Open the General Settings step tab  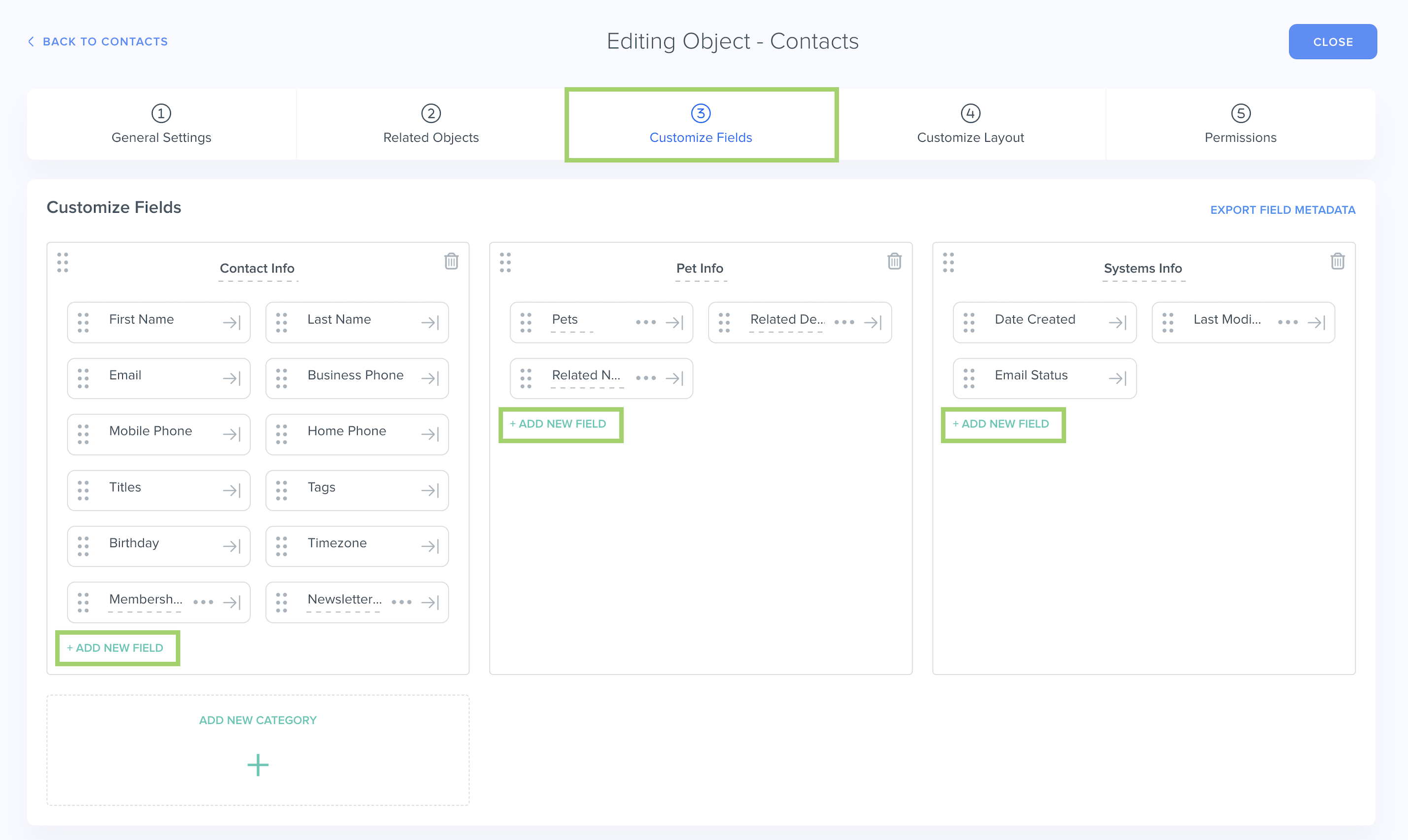[x=162, y=125]
